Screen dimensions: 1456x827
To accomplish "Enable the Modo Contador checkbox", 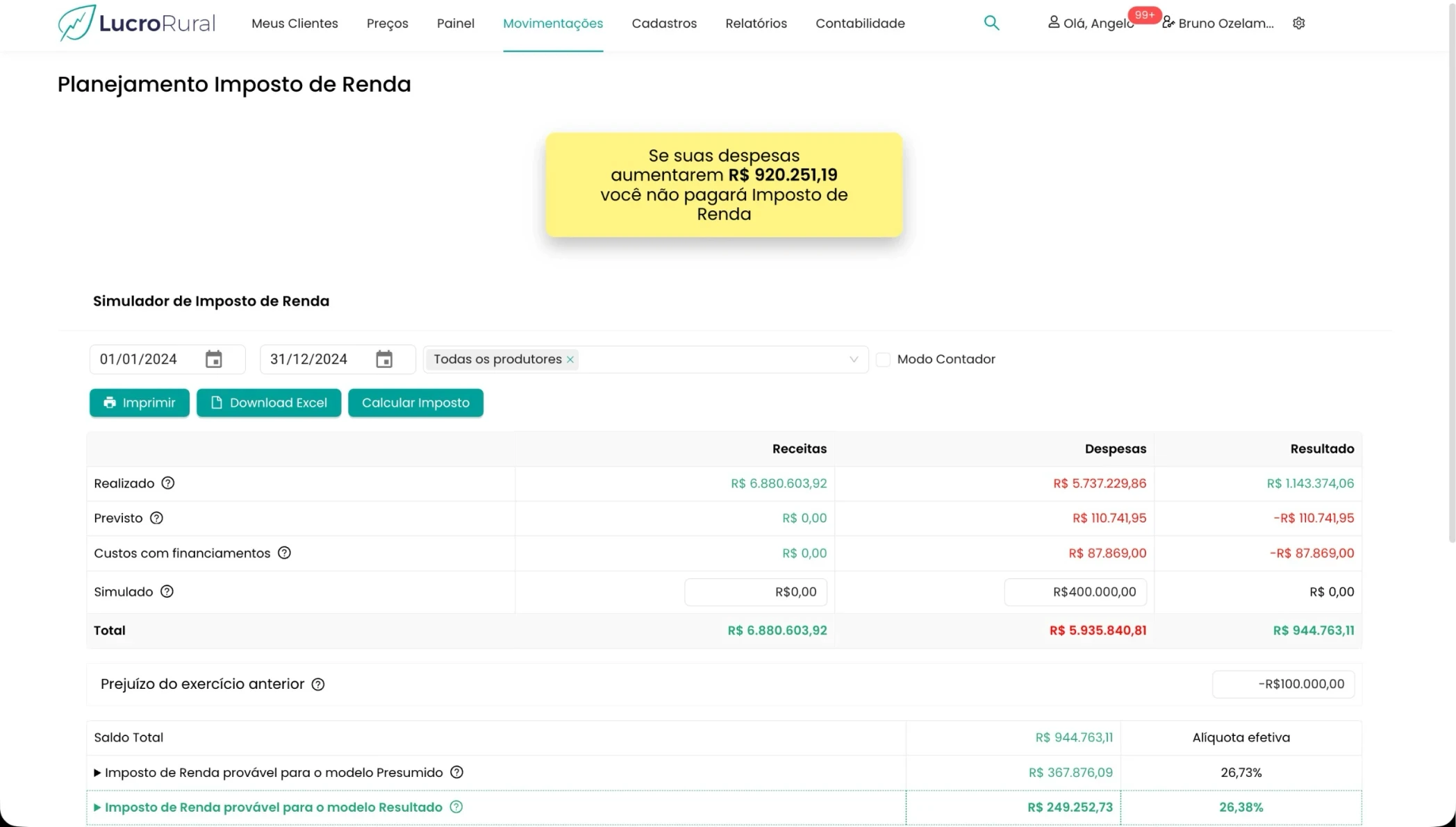I will tap(883, 359).
